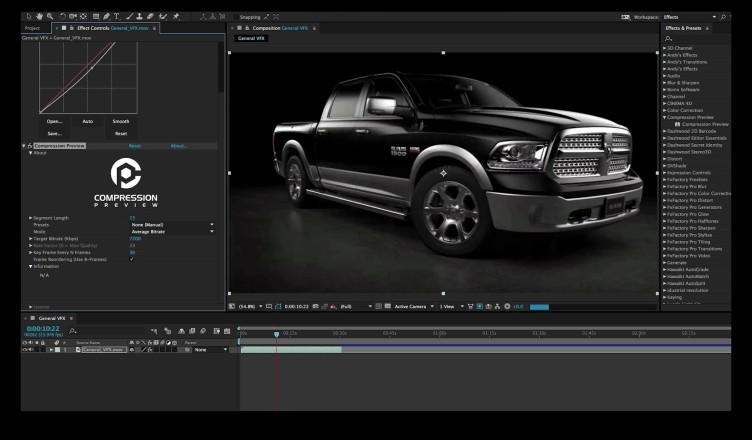Click the About... link for Compression Preview
The height and width of the screenshot is (440, 752).
click(x=179, y=146)
